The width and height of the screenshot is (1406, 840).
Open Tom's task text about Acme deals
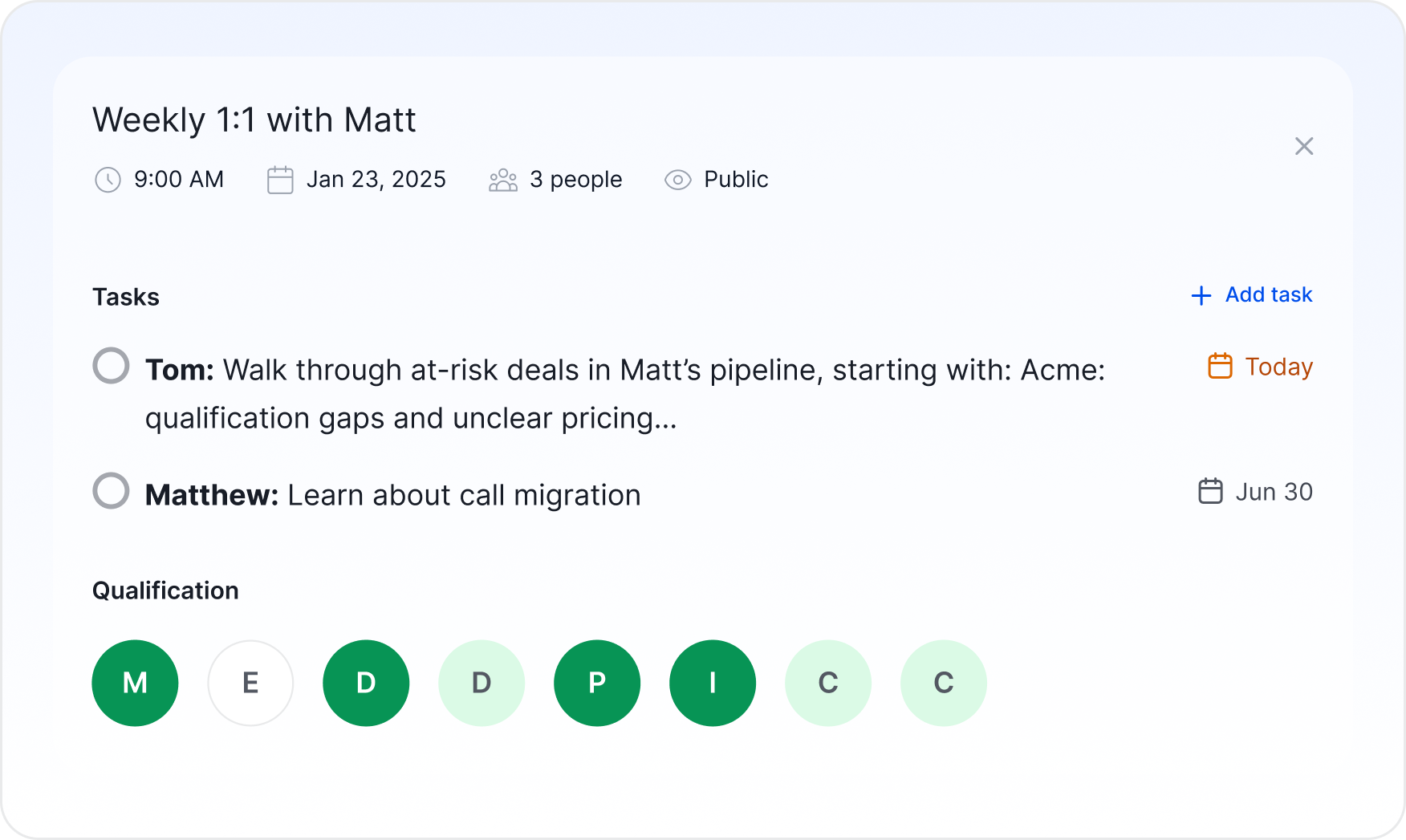tap(625, 394)
